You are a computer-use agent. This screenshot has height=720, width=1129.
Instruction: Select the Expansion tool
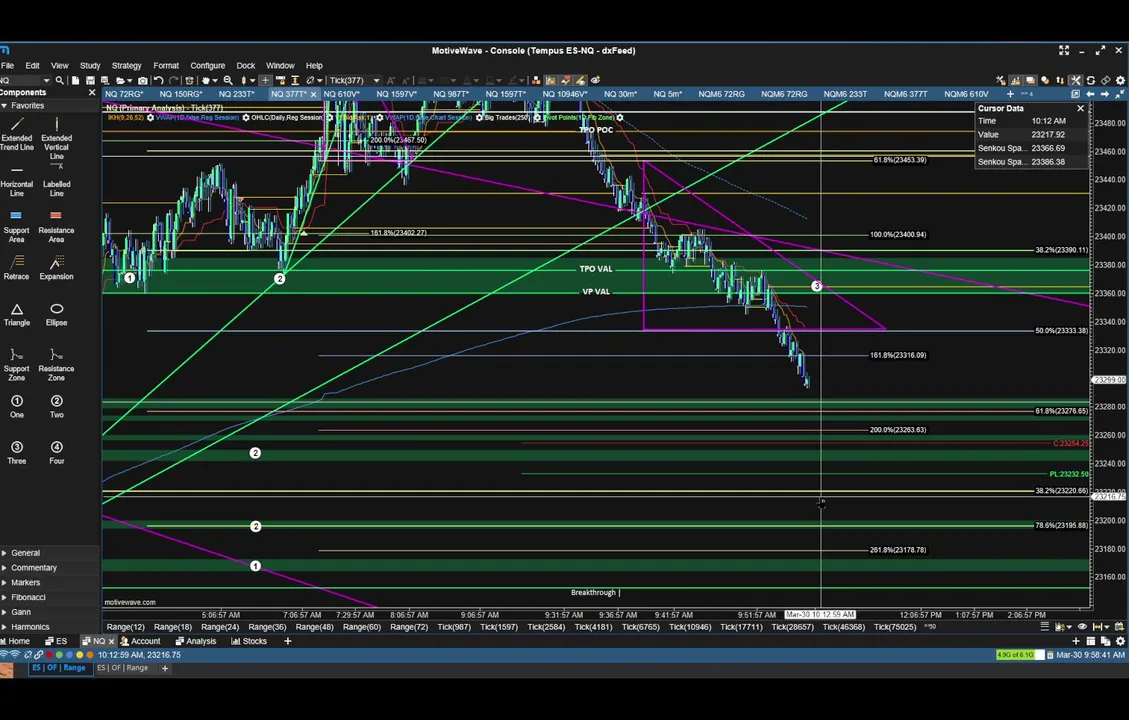point(56,267)
